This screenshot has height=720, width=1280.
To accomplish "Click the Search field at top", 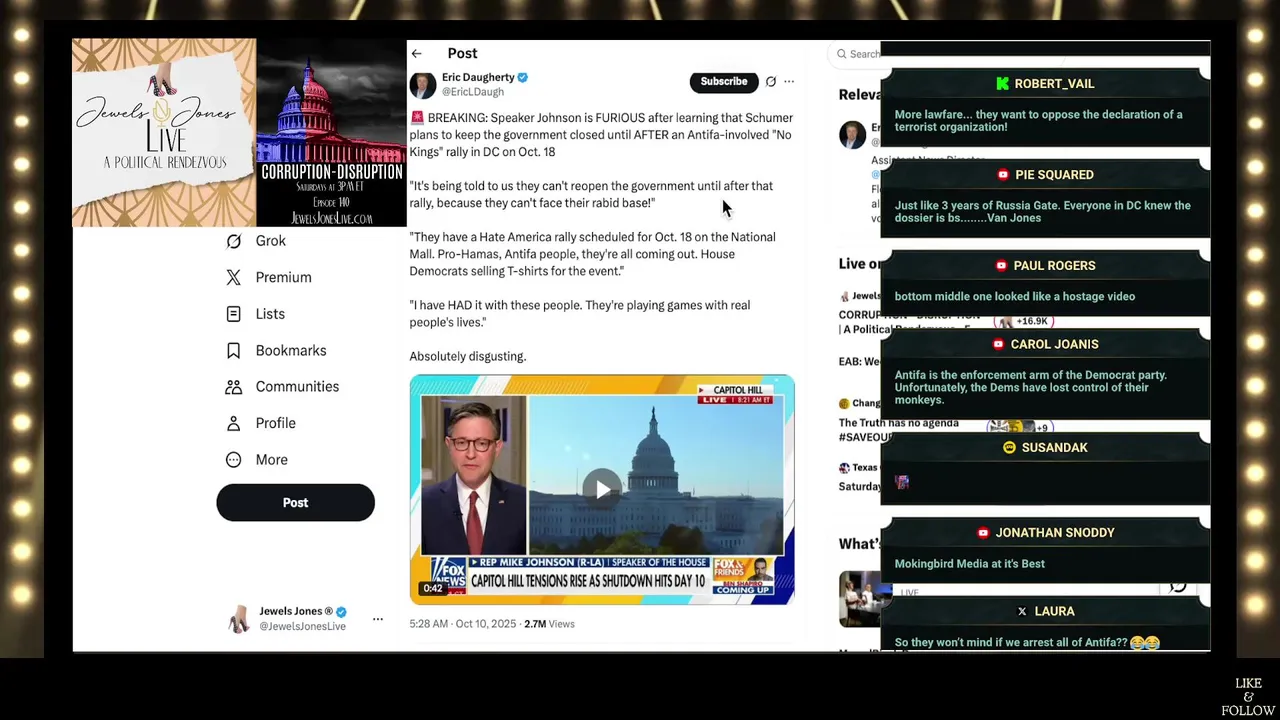I will (856, 54).
